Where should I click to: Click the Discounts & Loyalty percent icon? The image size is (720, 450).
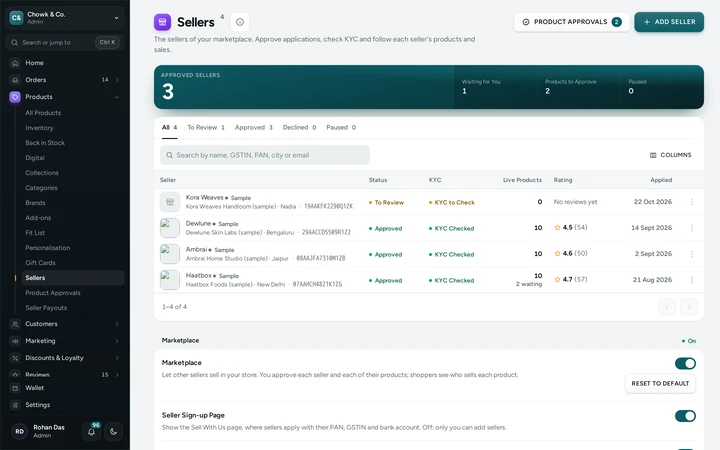tap(15, 358)
